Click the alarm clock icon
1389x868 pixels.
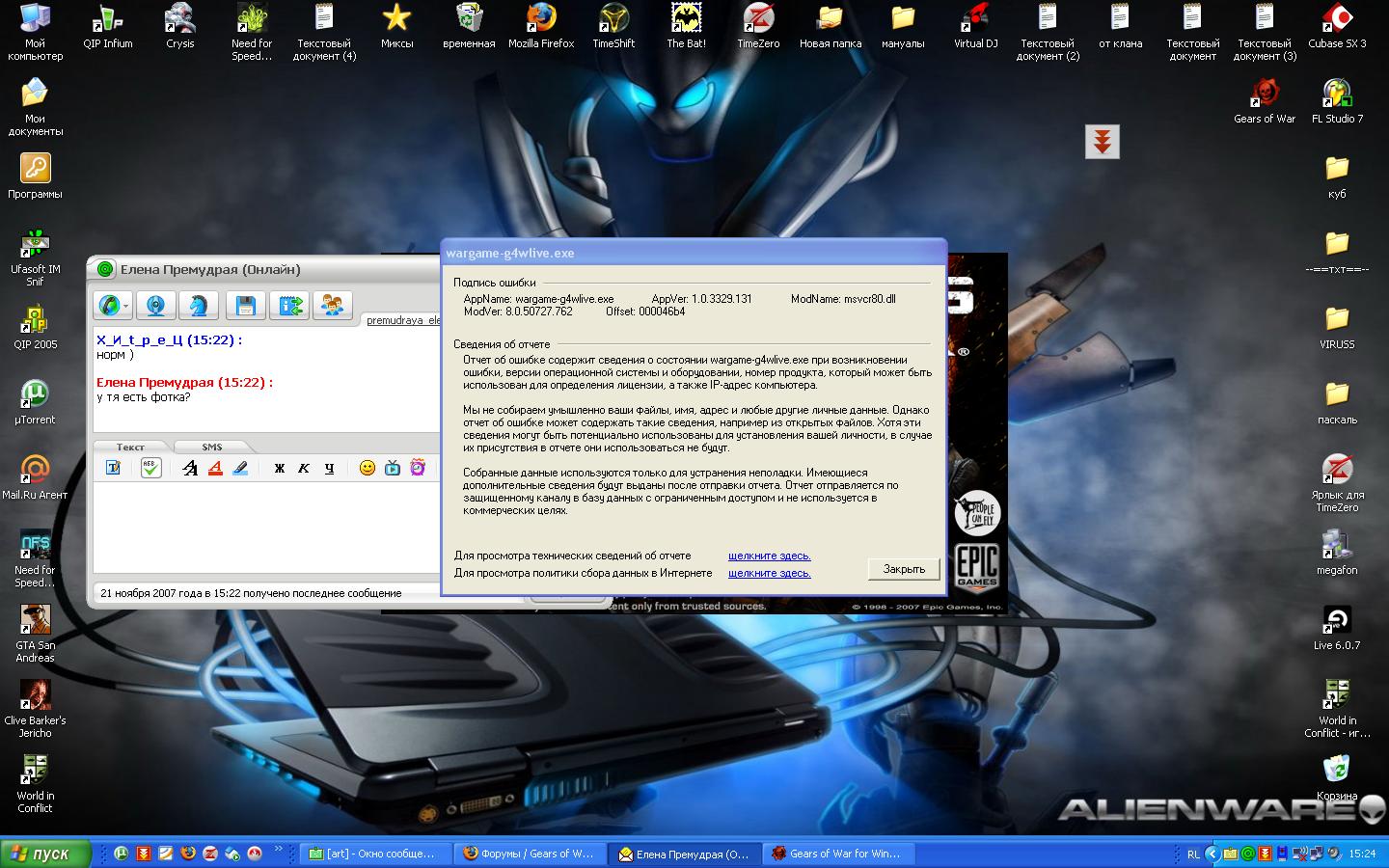[x=418, y=468]
